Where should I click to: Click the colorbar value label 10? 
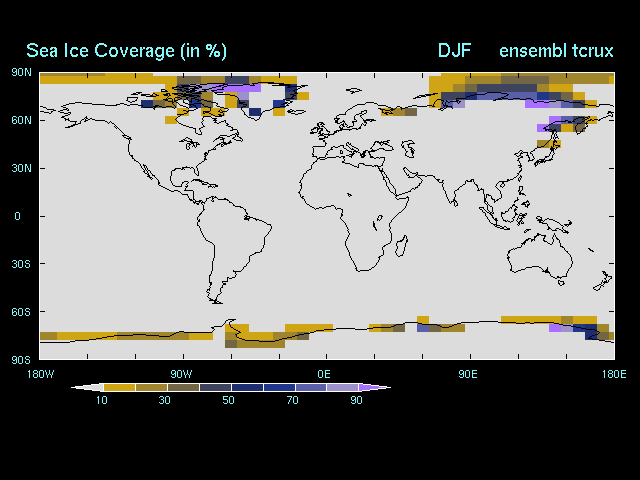coord(102,400)
